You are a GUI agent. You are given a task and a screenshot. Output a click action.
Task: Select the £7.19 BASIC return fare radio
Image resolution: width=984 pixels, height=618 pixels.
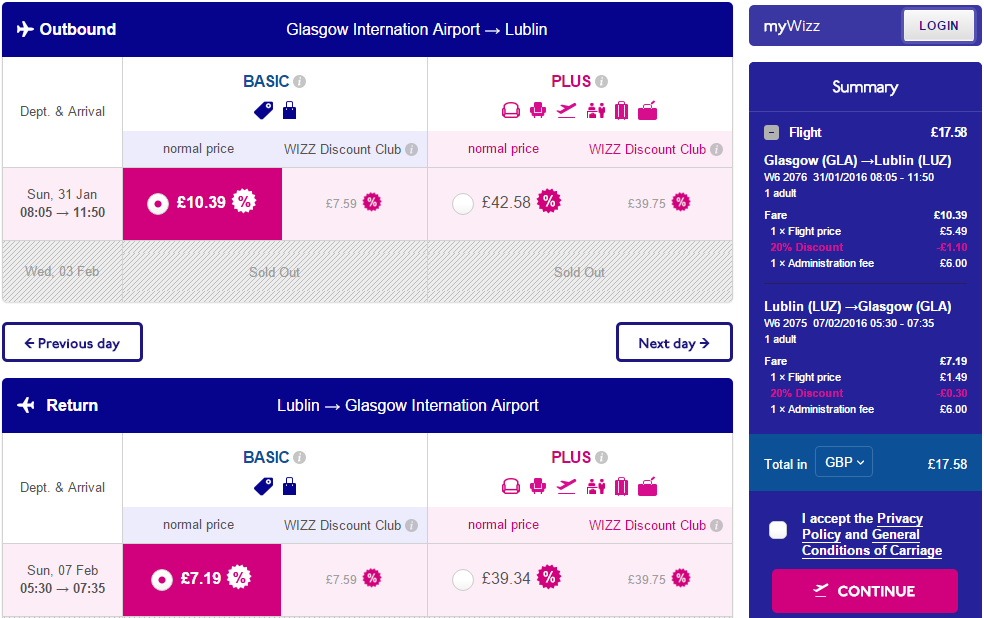pyautogui.click(x=162, y=579)
